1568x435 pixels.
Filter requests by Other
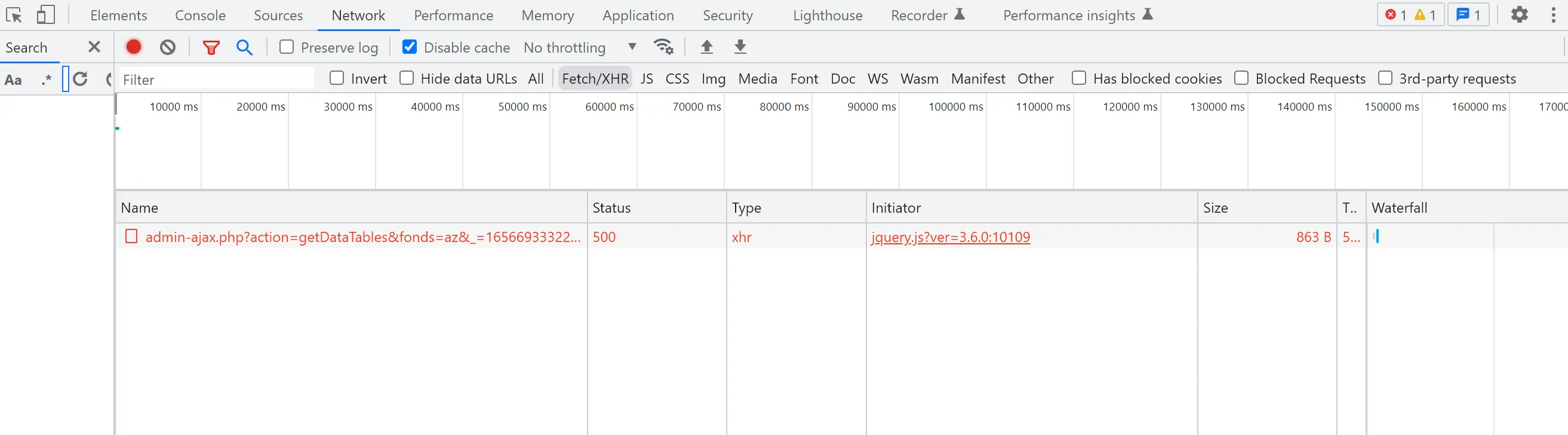tap(1035, 79)
